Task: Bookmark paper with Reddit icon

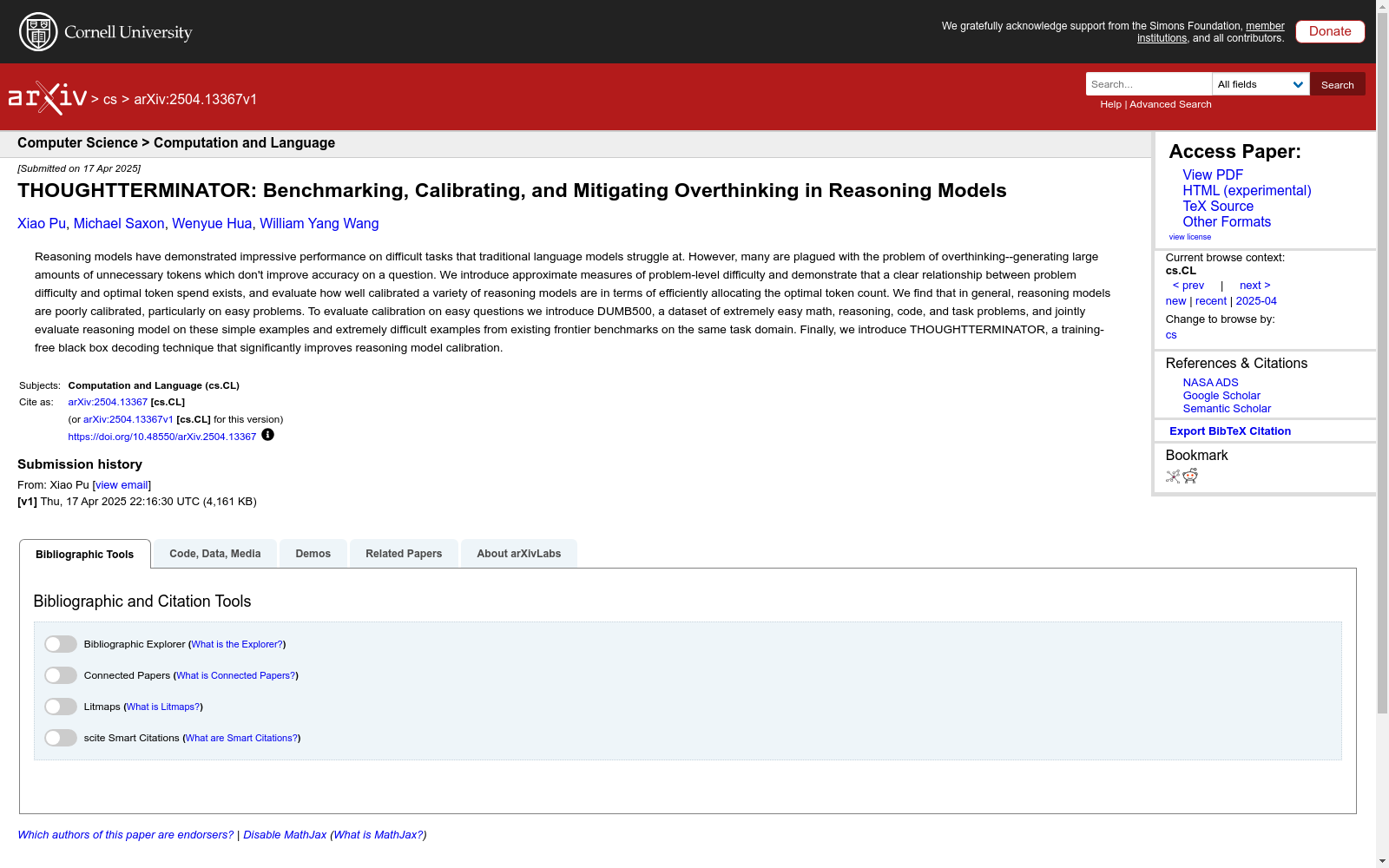Action: 1190,476
